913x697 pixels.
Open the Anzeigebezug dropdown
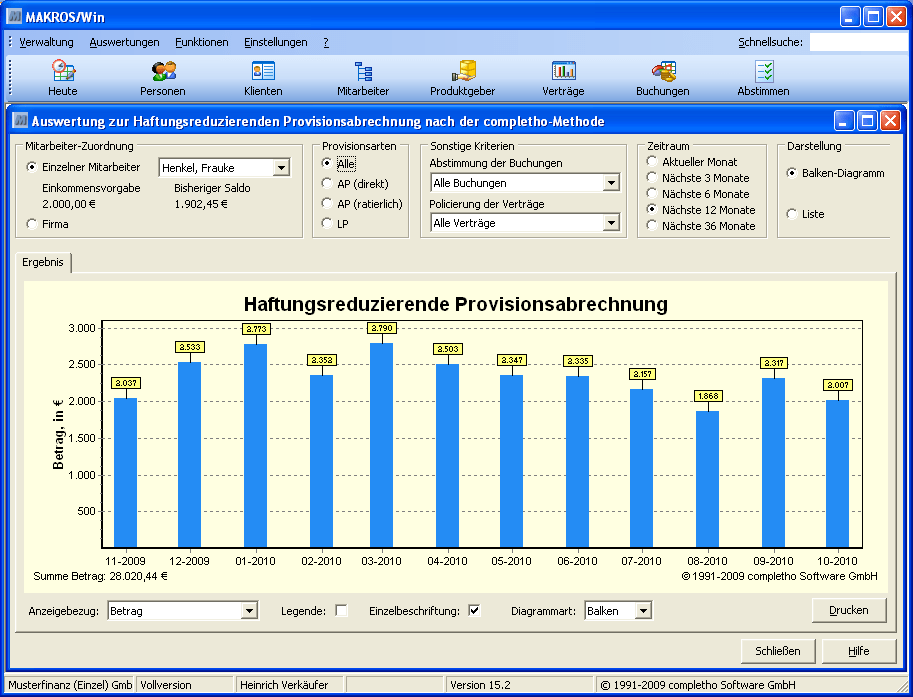(x=249, y=611)
